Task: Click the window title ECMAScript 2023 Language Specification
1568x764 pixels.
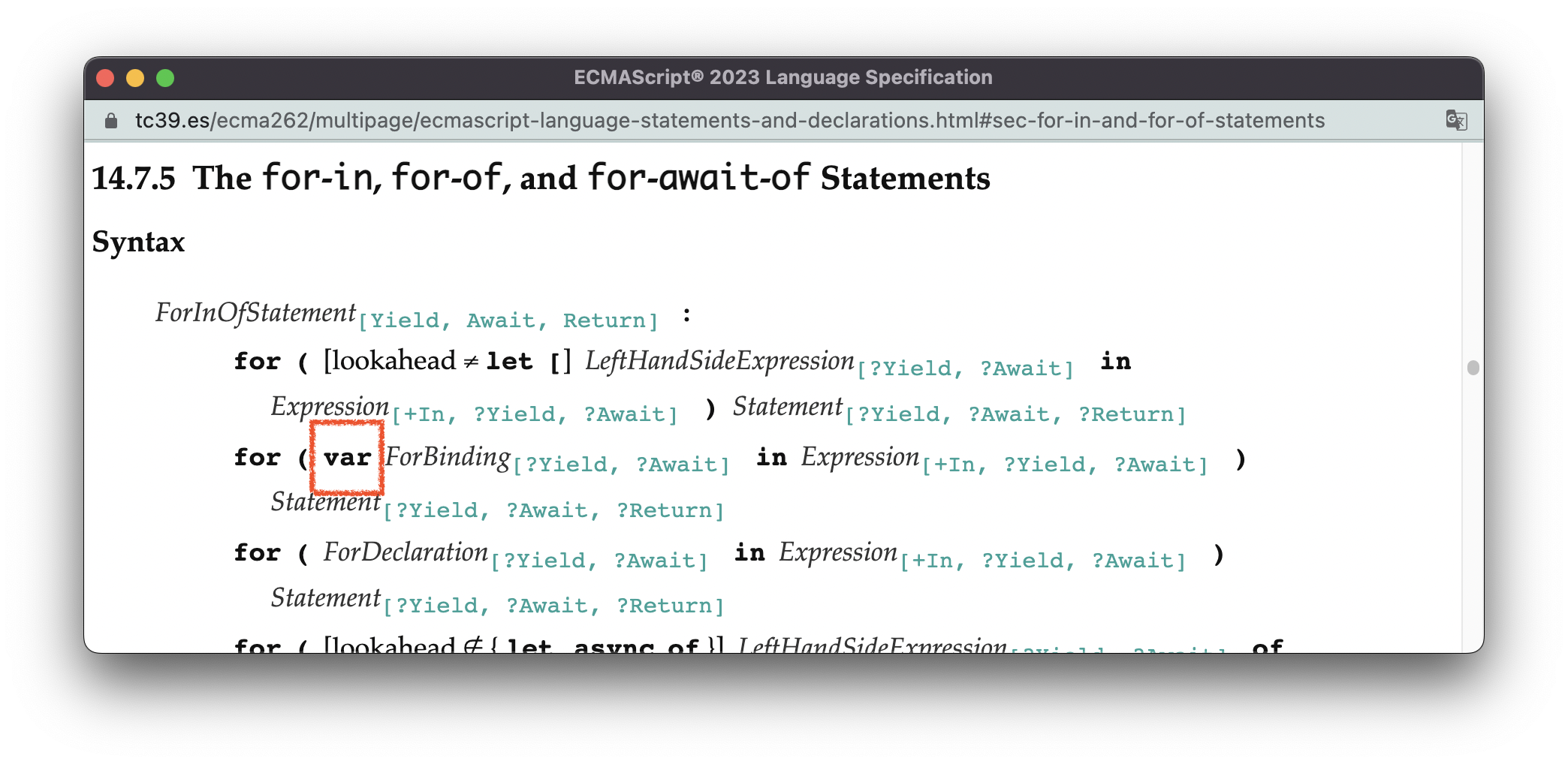Action: coord(783,77)
